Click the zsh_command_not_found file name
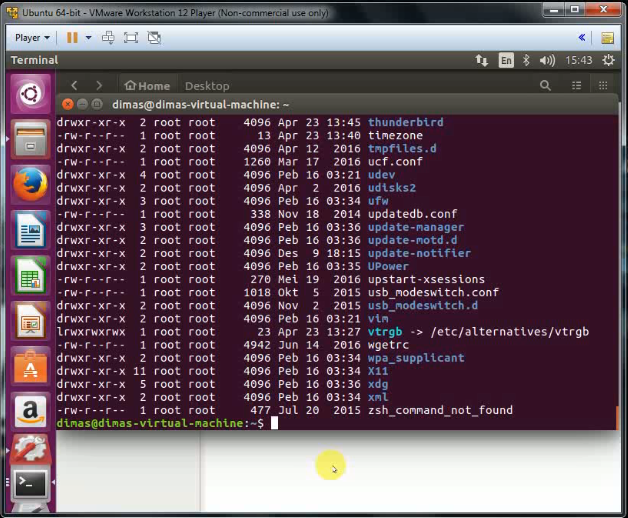628x518 pixels. tap(440, 410)
